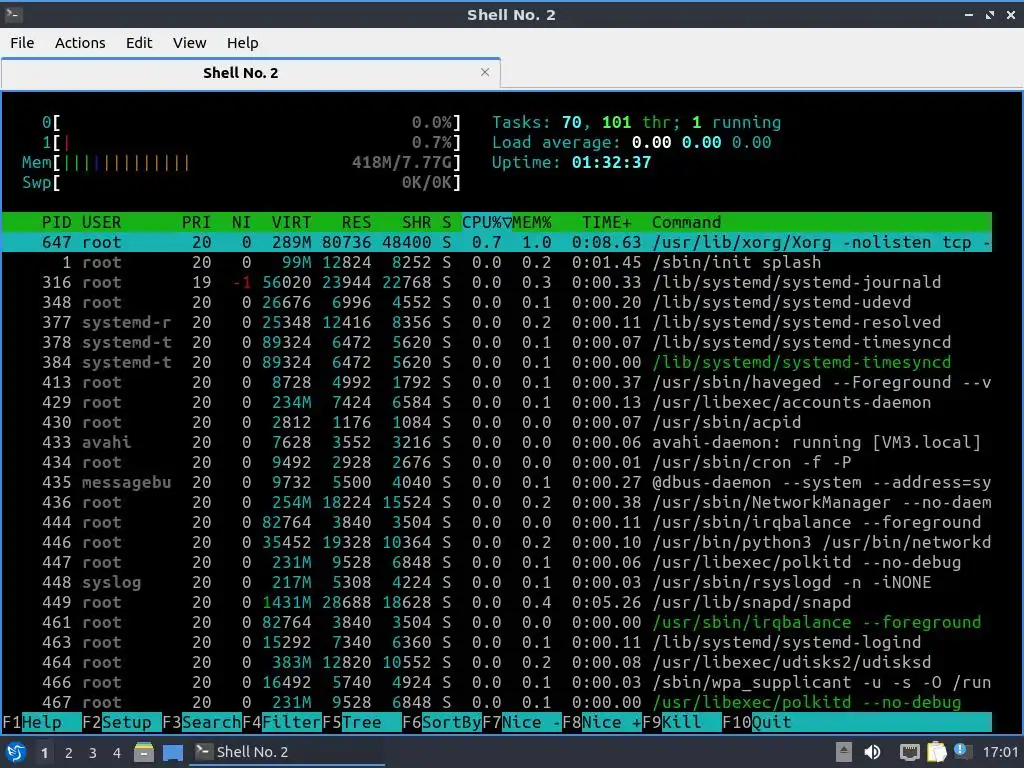Viewport: 1024px width, 768px height.
Task: Click F1 Help in htop footer
Action: [x=42, y=722]
